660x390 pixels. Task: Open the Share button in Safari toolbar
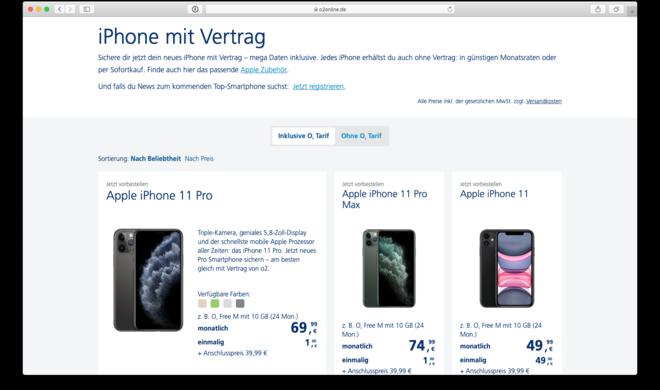[x=598, y=9]
